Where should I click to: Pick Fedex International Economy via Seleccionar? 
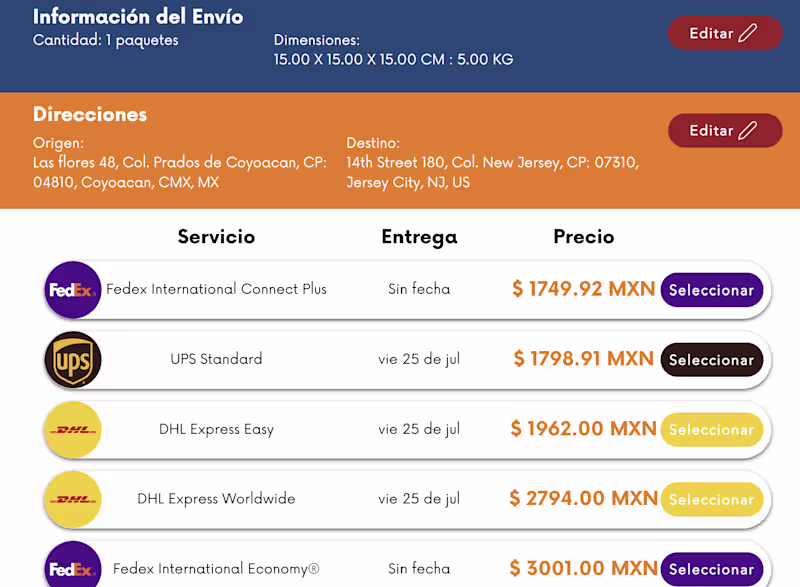click(x=711, y=569)
